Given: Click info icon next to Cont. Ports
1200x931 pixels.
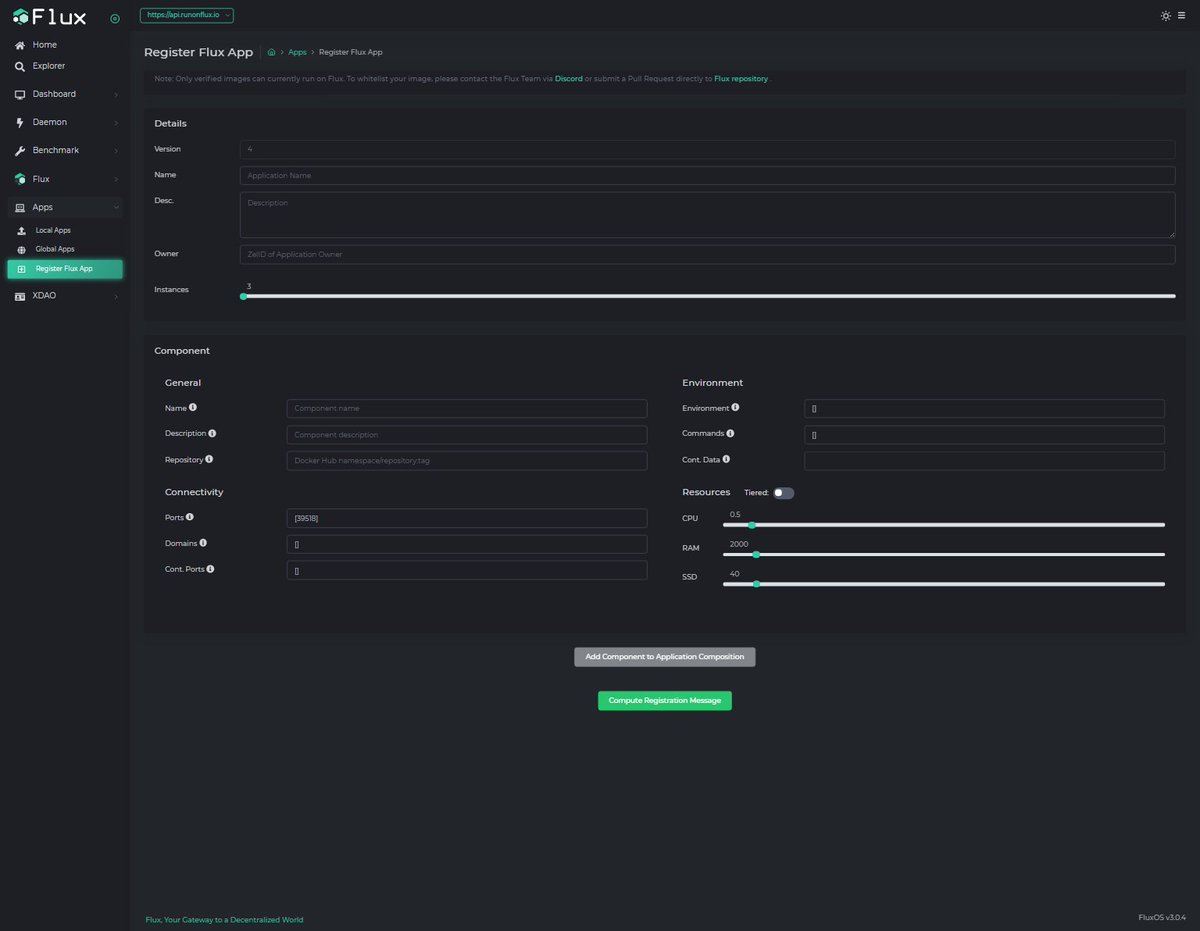Looking at the screenshot, I should coord(210,568).
